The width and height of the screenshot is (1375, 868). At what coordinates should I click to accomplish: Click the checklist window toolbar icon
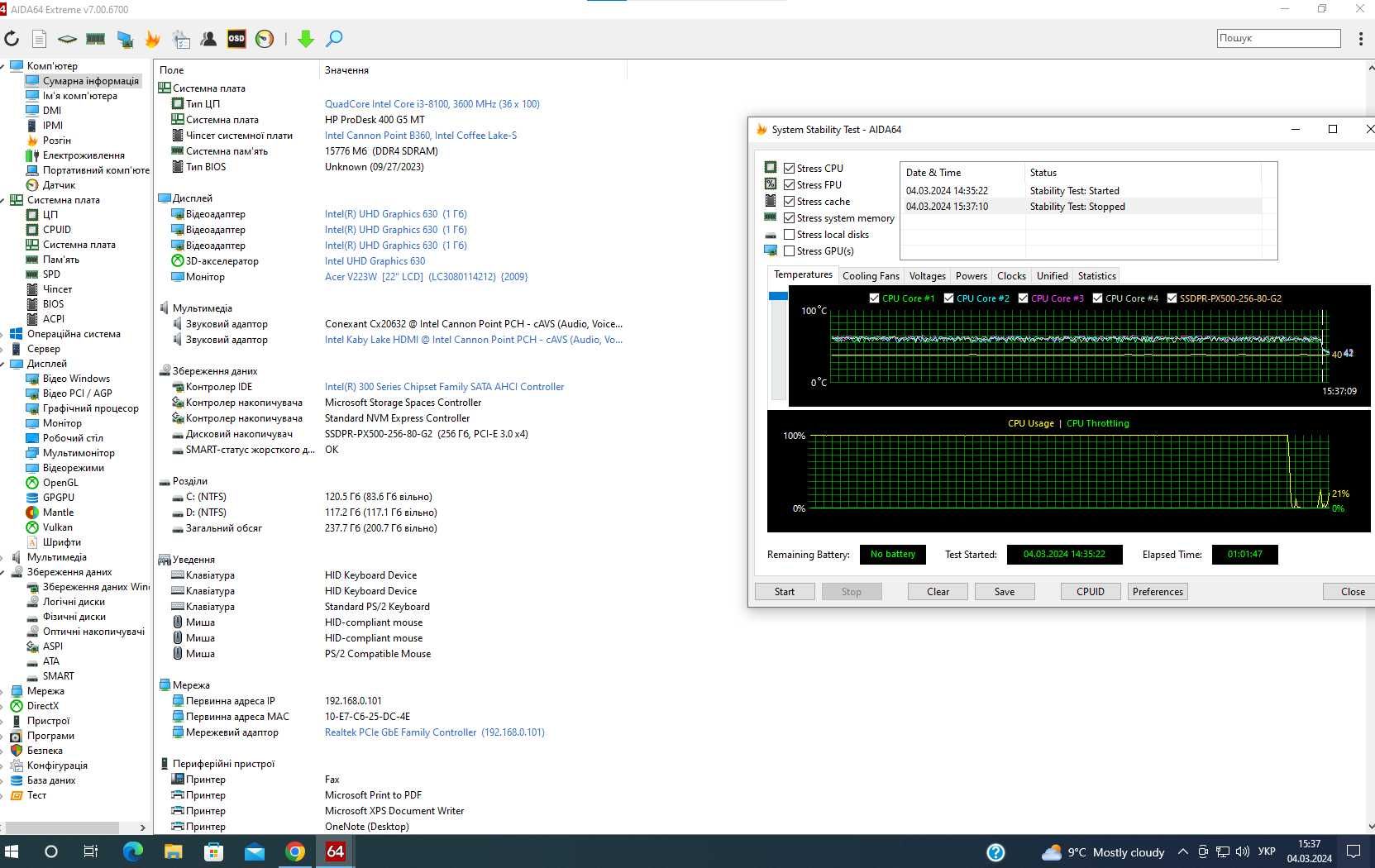point(181,39)
